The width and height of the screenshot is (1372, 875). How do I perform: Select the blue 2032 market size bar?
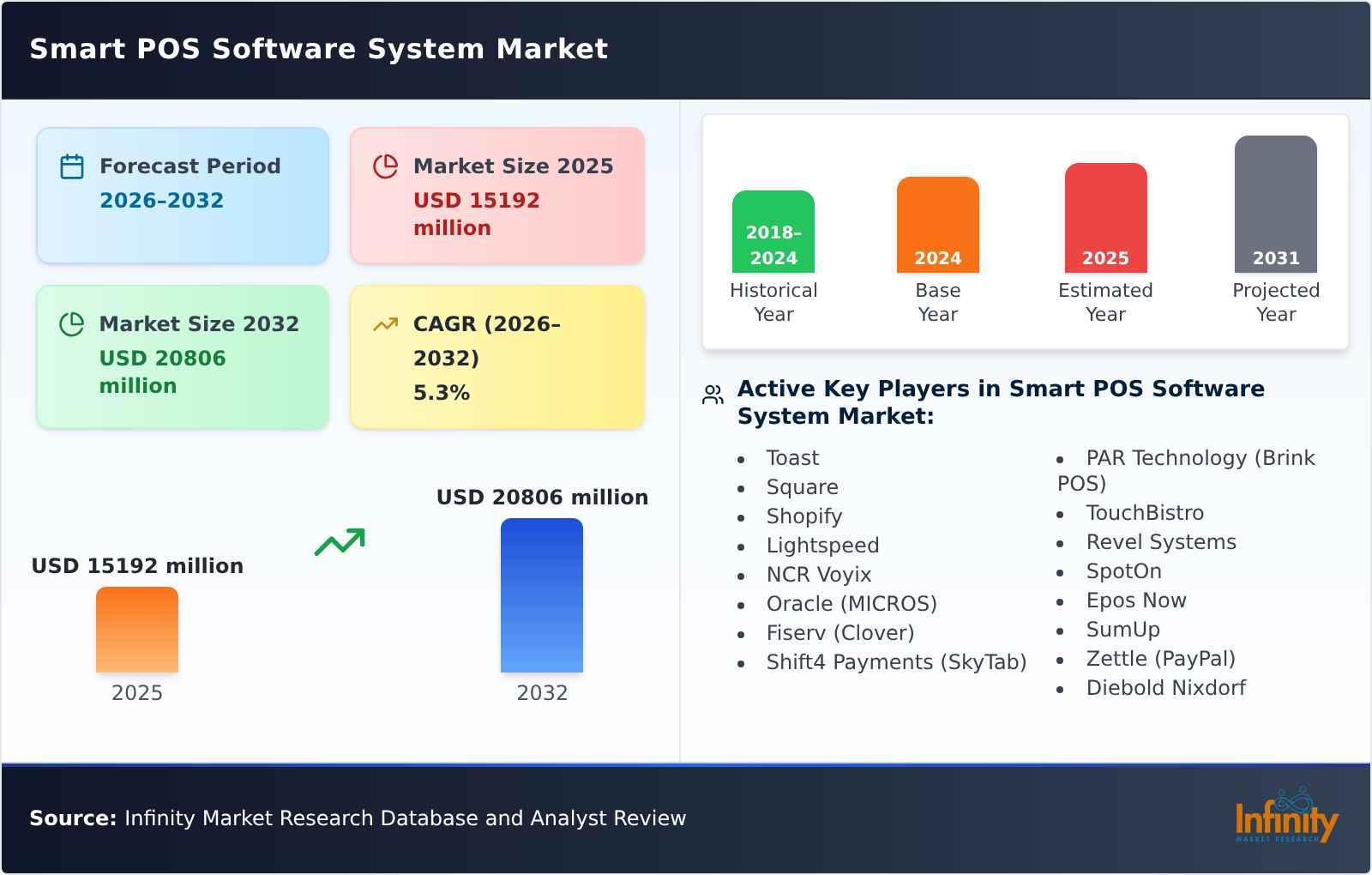point(543,596)
